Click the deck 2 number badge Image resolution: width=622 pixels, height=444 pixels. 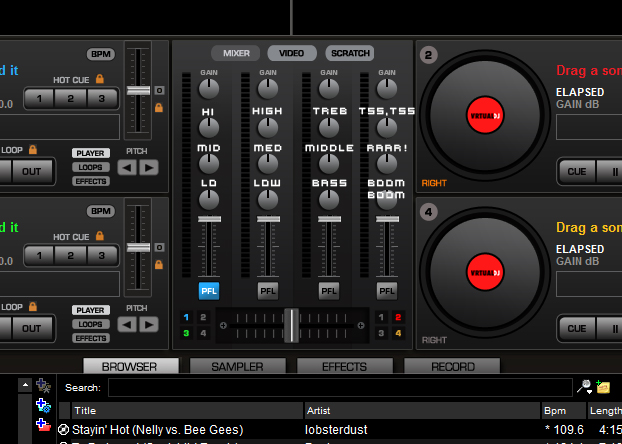click(428, 55)
